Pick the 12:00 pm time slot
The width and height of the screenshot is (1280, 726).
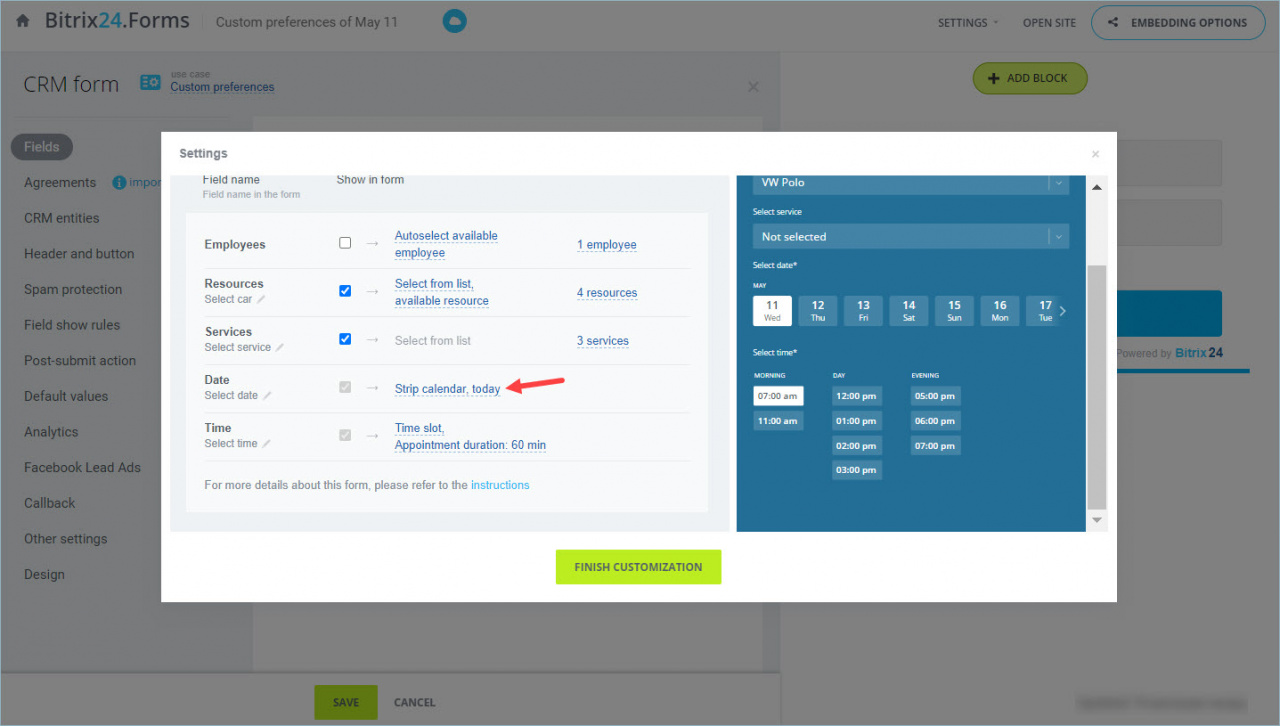coord(857,396)
